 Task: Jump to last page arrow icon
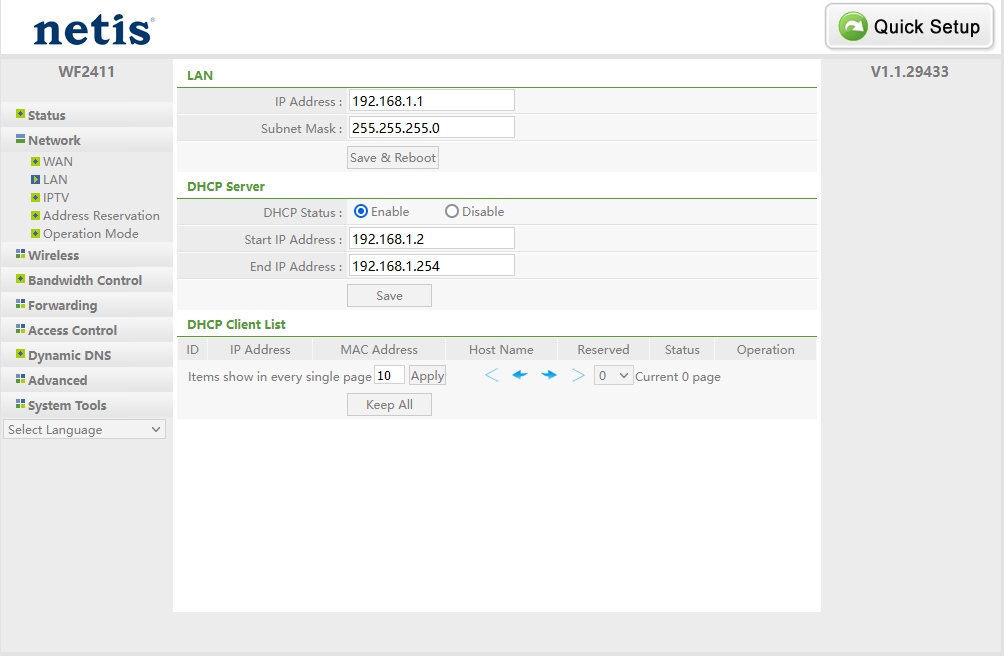point(578,376)
